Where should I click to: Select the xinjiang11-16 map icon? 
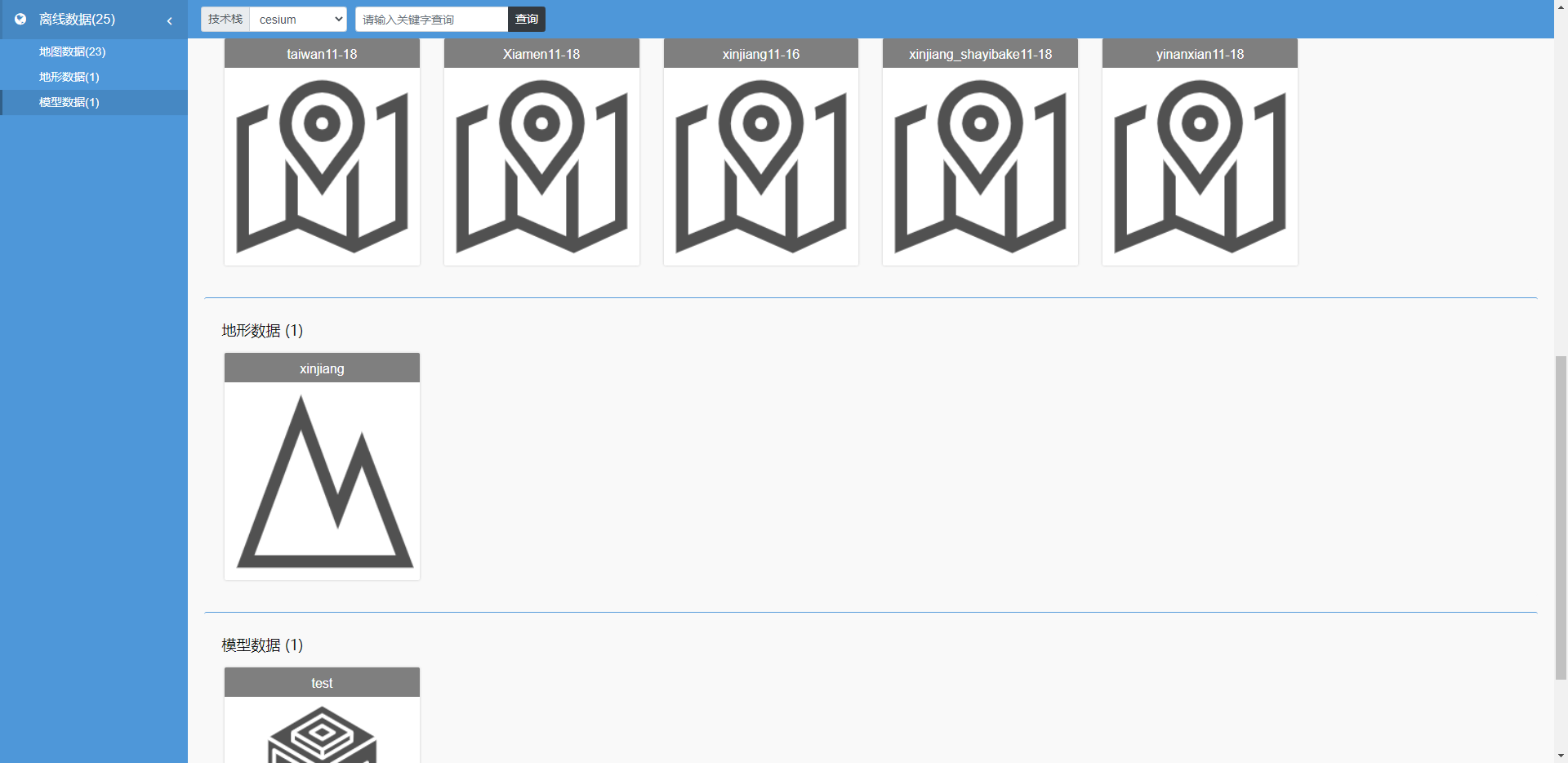[x=760, y=166]
